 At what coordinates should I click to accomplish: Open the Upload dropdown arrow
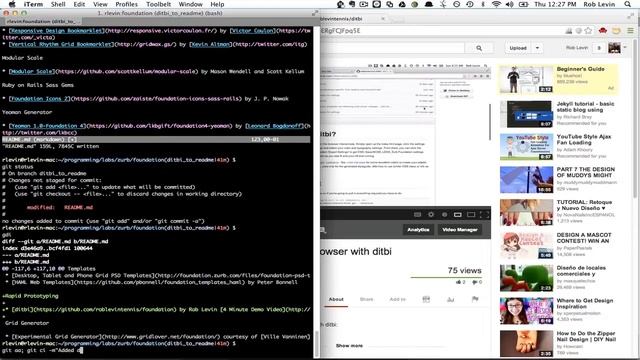[x=537, y=48]
